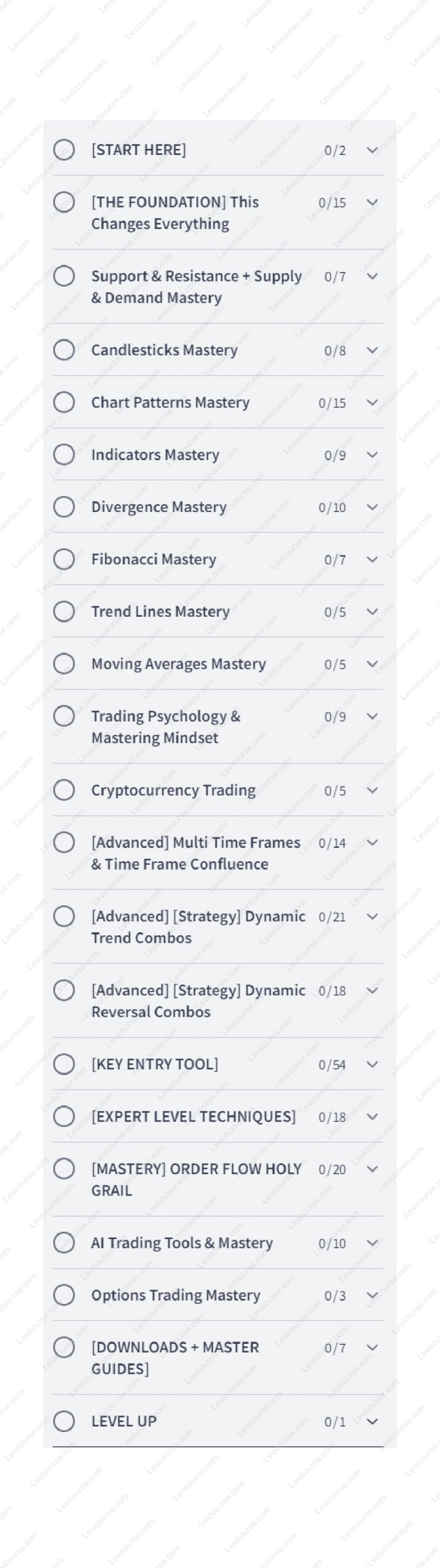Expand the [THE FOUNDATION] section chevron
440x1568 pixels.
pos(372,202)
